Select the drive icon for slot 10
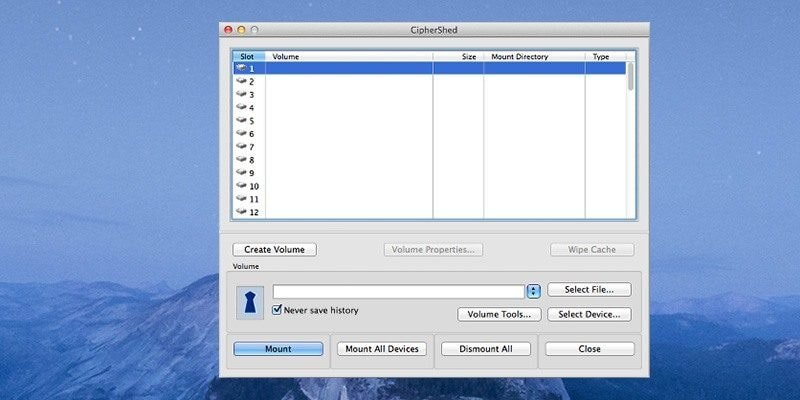800x400 pixels. 242,186
